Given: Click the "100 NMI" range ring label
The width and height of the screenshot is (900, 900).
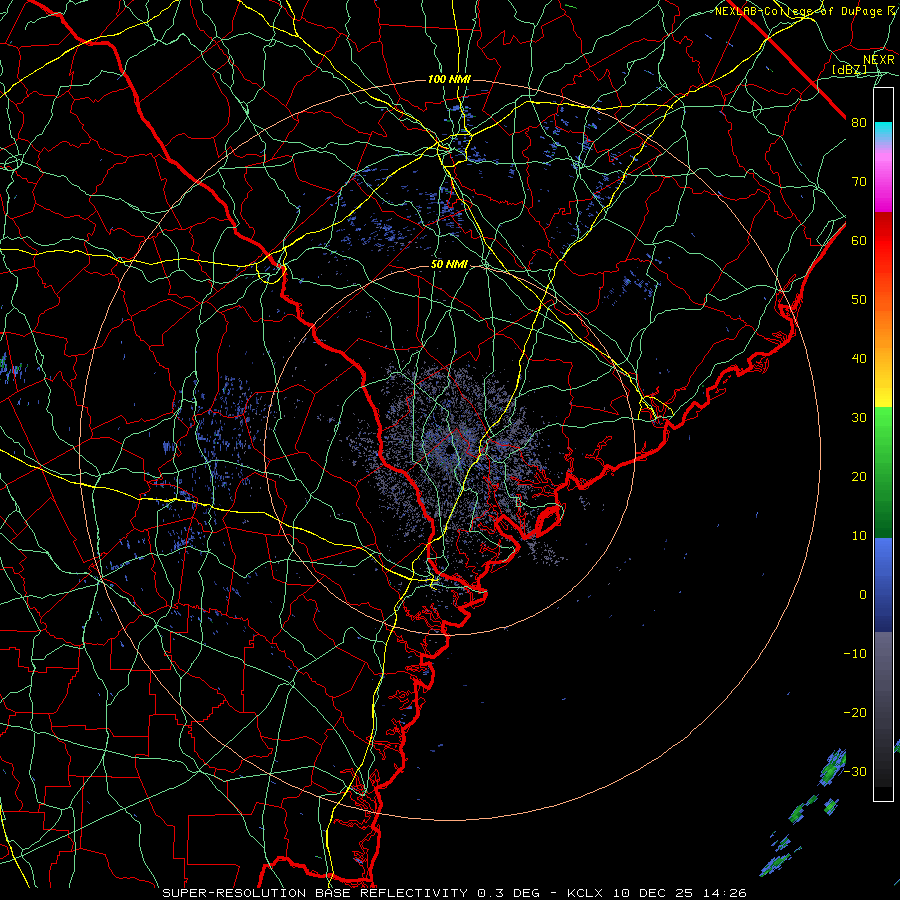Looking at the screenshot, I should coord(449,79).
